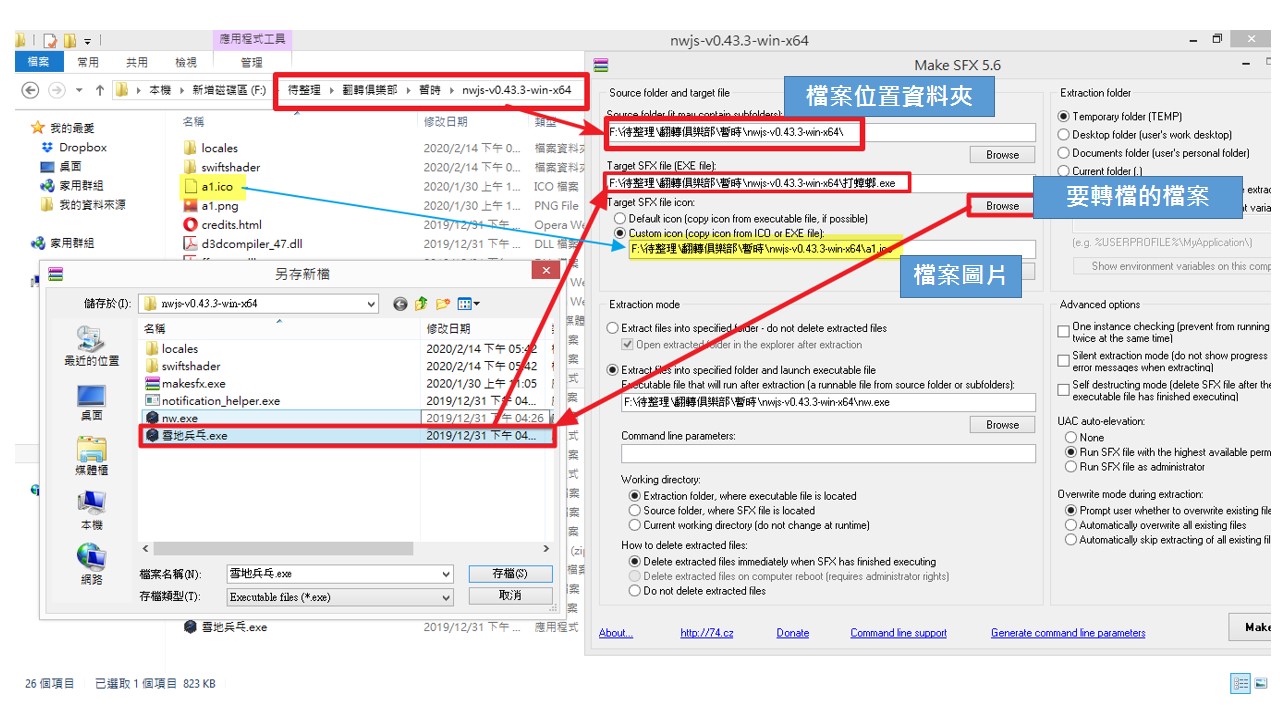Click back arrow in Save As dialog toolbar
The width and height of the screenshot is (1280, 720).
(x=401, y=303)
